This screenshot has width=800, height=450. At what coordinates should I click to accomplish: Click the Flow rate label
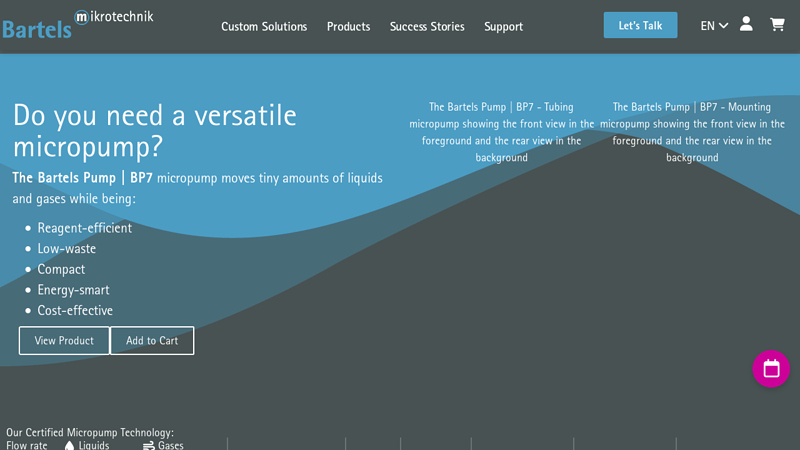tap(27, 445)
